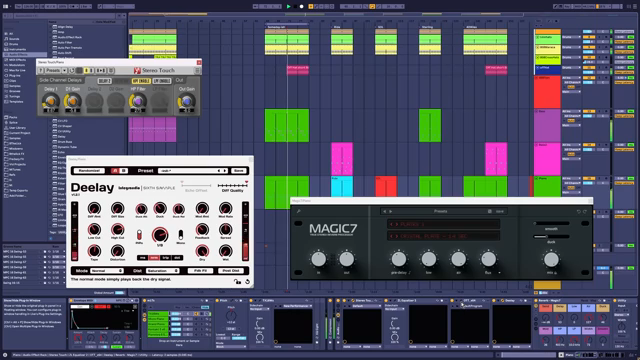
Task: Click Delay 1 knob in Stereo Touch
Action: (x=51, y=101)
